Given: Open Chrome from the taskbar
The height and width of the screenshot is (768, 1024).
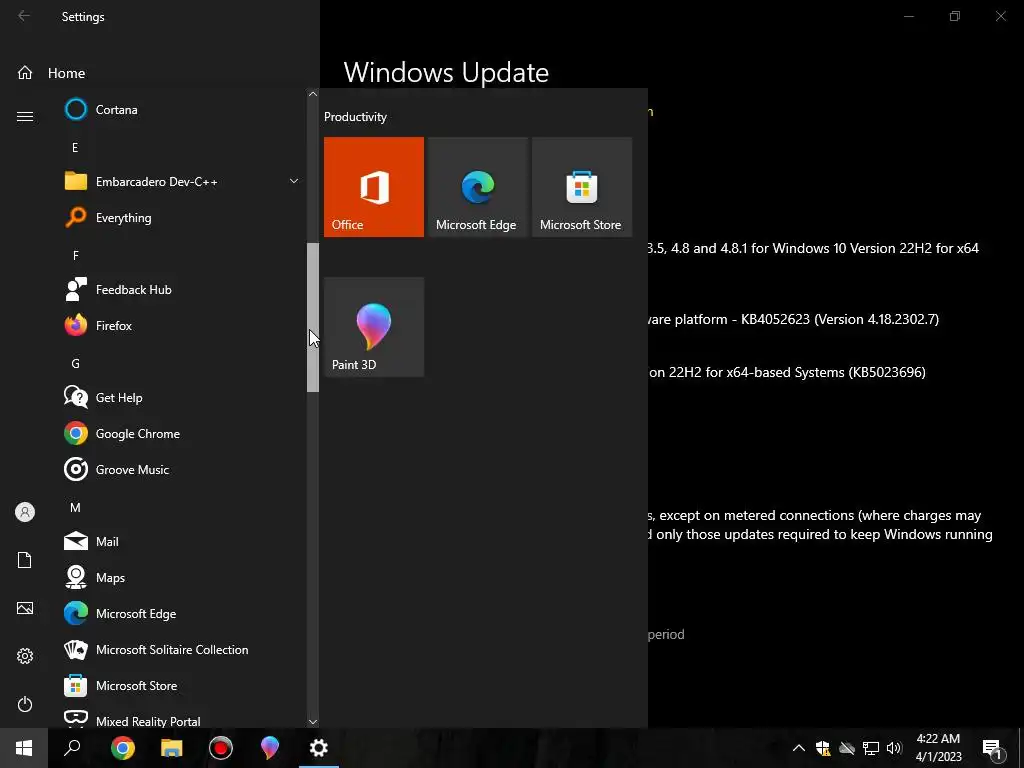Looking at the screenshot, I should click(x=123, y=748).
